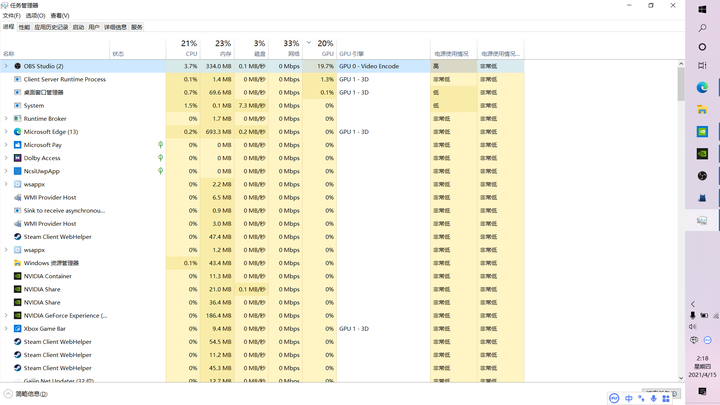Click the Dolby Access process icon
The width and height of the screenshot is (720, 405).
[17, 158]
